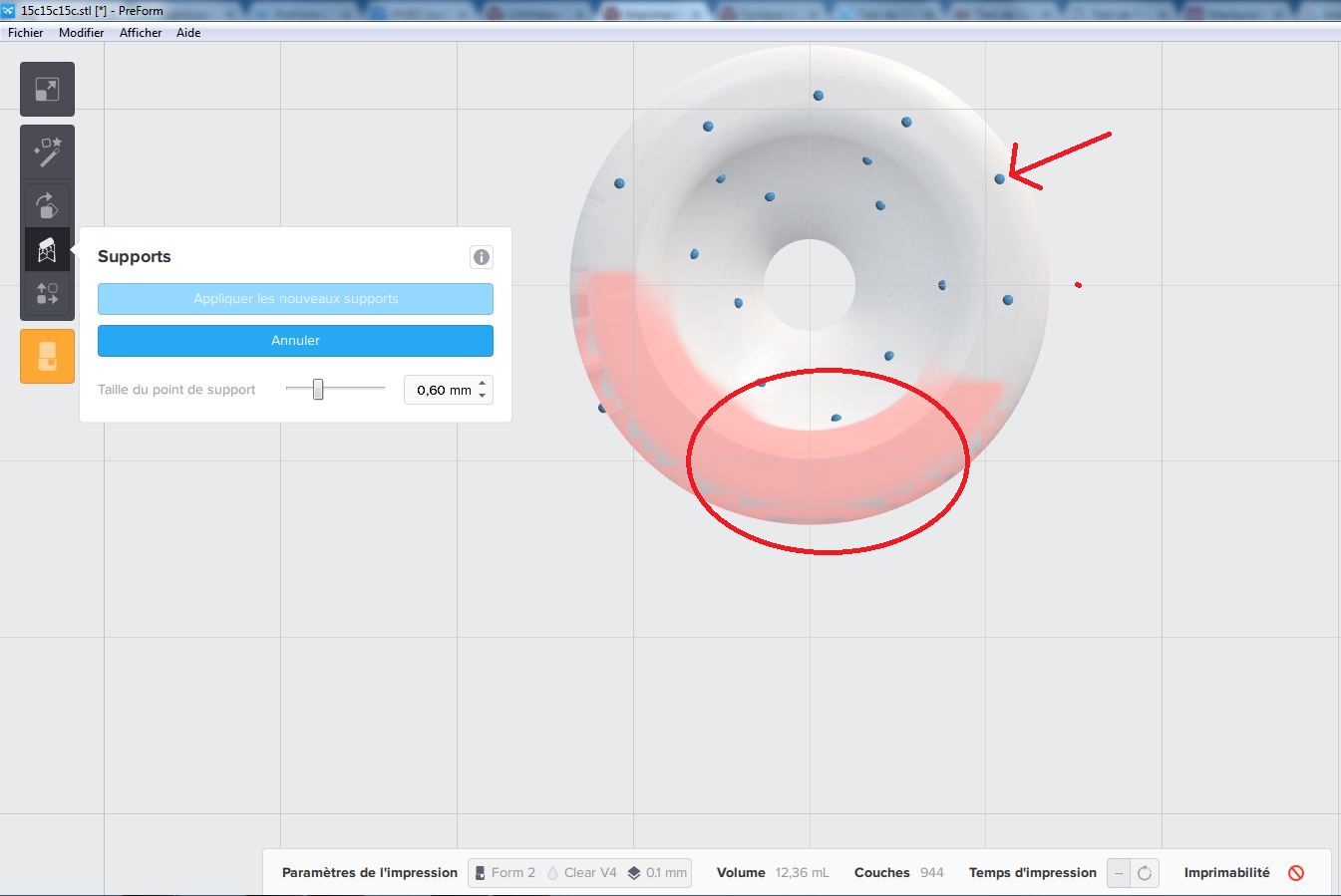This screenshot has width=1341, height=896.
Task: Click the Annuler button
Action: click(x=295, y=341)
